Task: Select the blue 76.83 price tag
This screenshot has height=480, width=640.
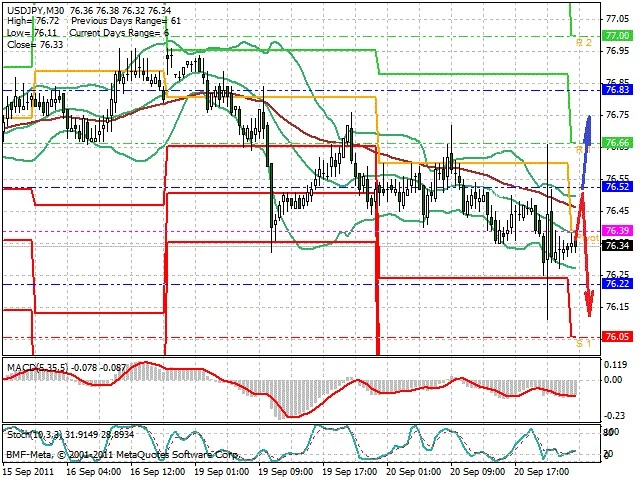Action: [x=618, y=90]
